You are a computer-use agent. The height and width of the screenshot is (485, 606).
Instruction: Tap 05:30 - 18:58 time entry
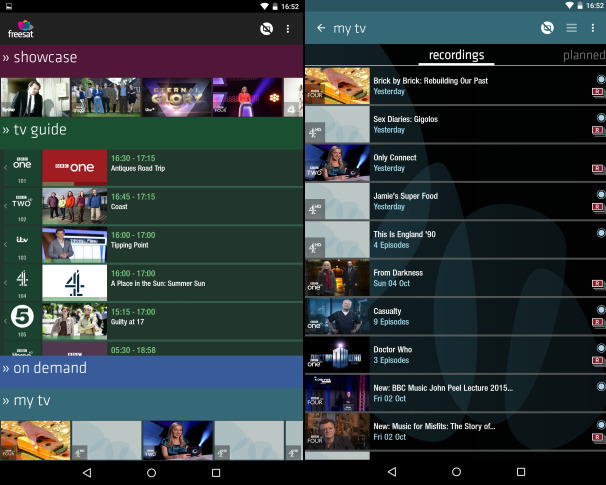coord(133,350)
